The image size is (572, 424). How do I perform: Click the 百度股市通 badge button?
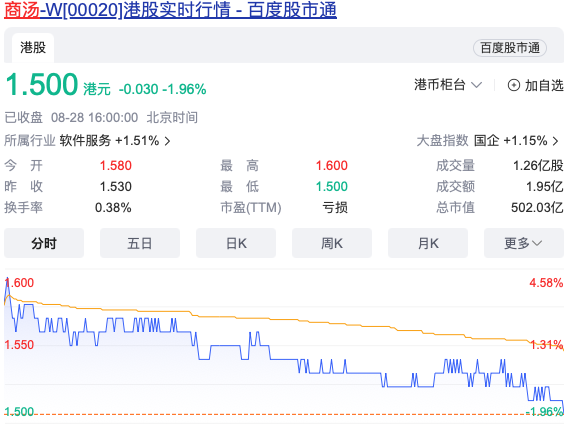point(510,48)
